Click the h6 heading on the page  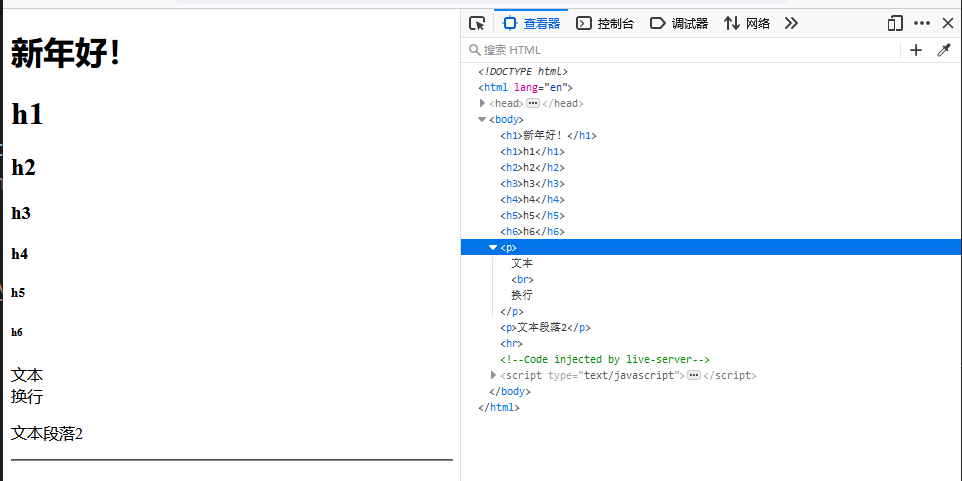coord(17,333)
